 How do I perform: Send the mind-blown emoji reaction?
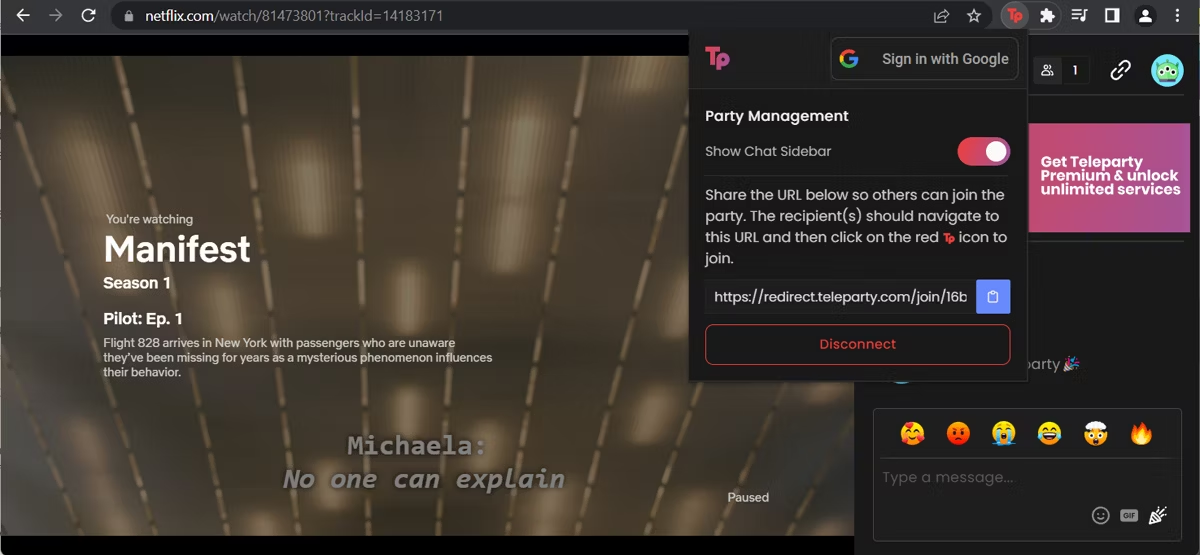coord(1095,433)
